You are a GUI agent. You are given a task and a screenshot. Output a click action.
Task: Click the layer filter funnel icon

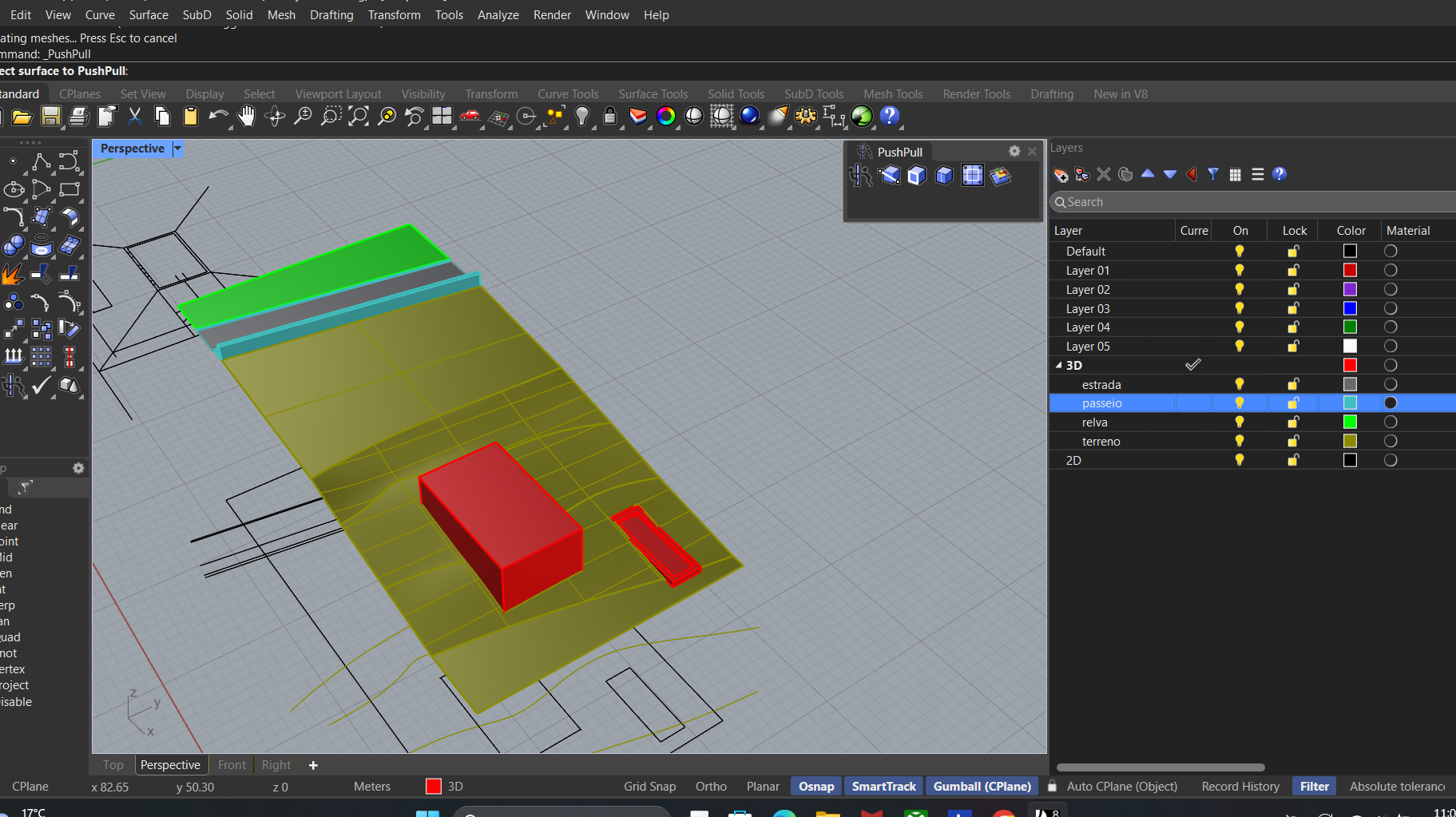1213,175
